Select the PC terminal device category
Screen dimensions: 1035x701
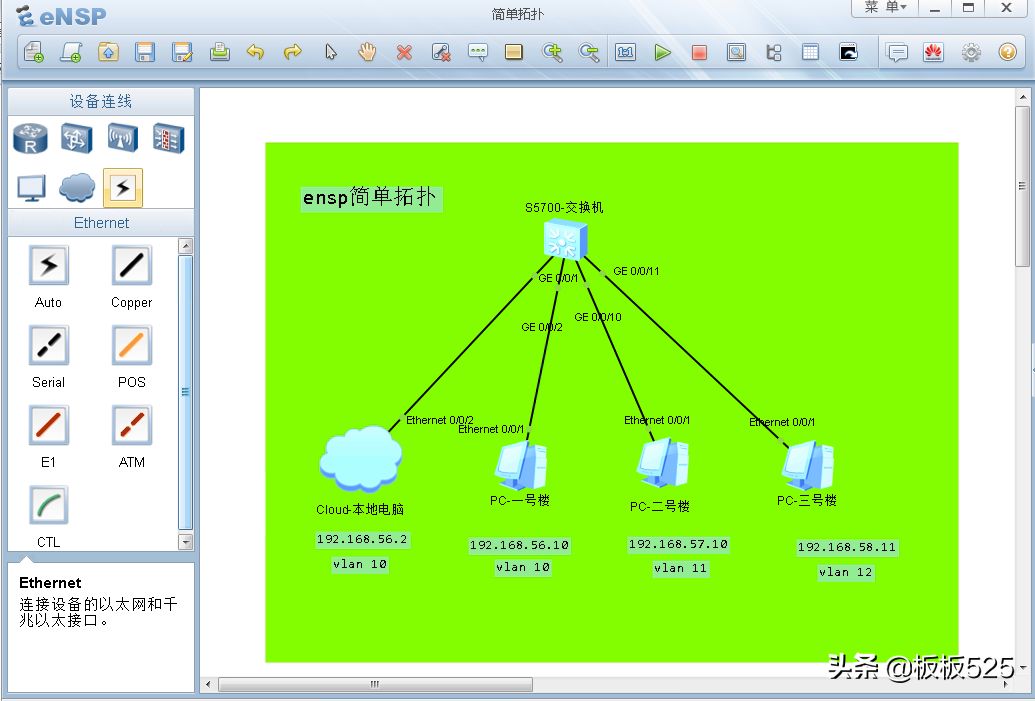click(31, 188)
